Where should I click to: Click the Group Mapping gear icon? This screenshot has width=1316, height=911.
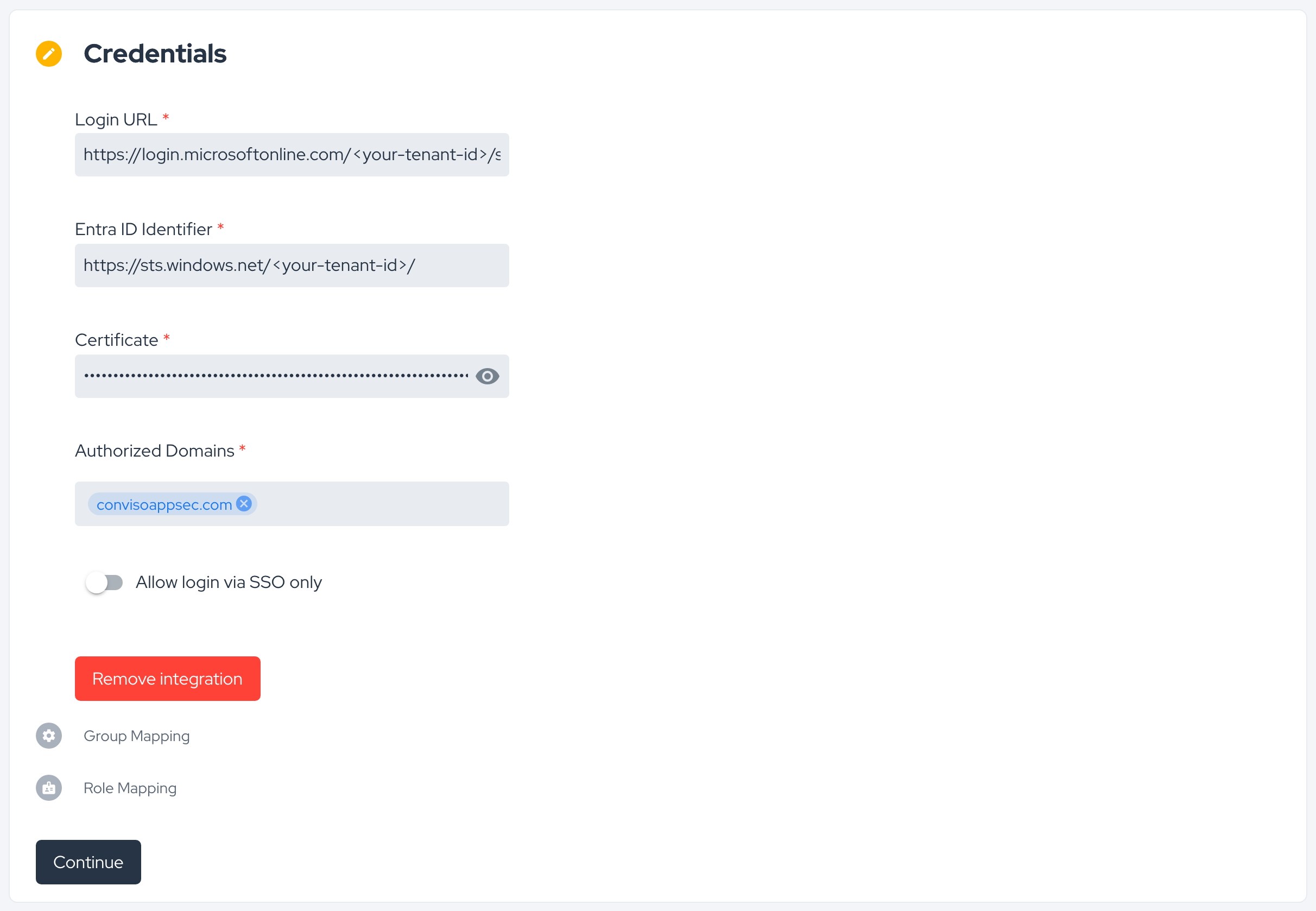tap(48, 736)
